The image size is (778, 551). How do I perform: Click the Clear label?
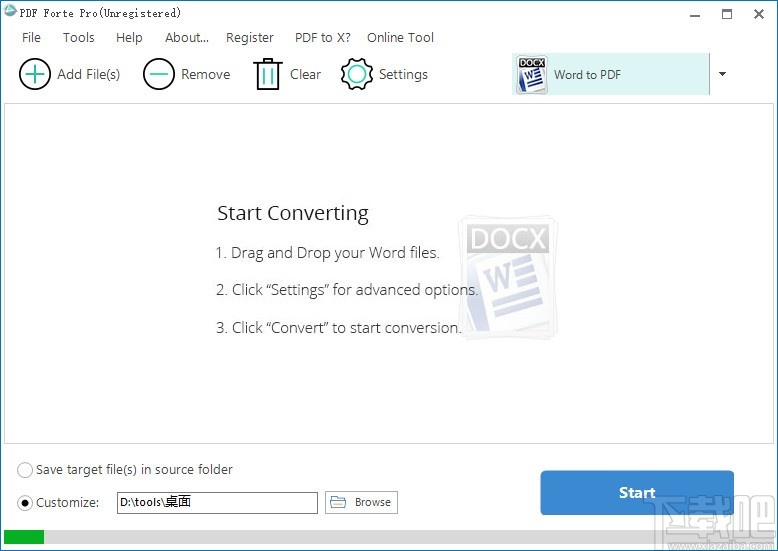[x=305, y=74]
